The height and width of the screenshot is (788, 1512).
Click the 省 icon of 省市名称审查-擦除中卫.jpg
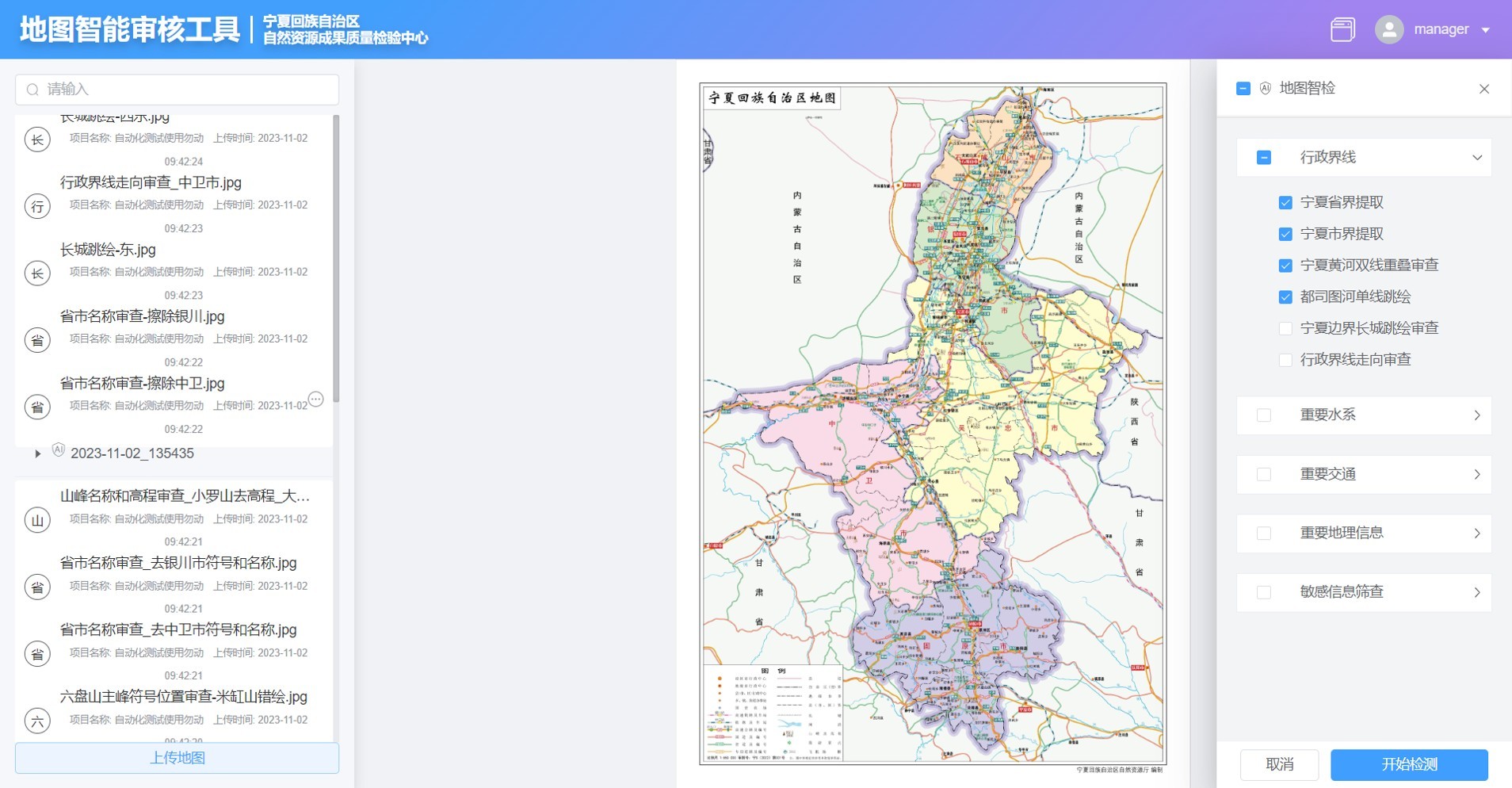pyautogui.click(x=37, y=407)
